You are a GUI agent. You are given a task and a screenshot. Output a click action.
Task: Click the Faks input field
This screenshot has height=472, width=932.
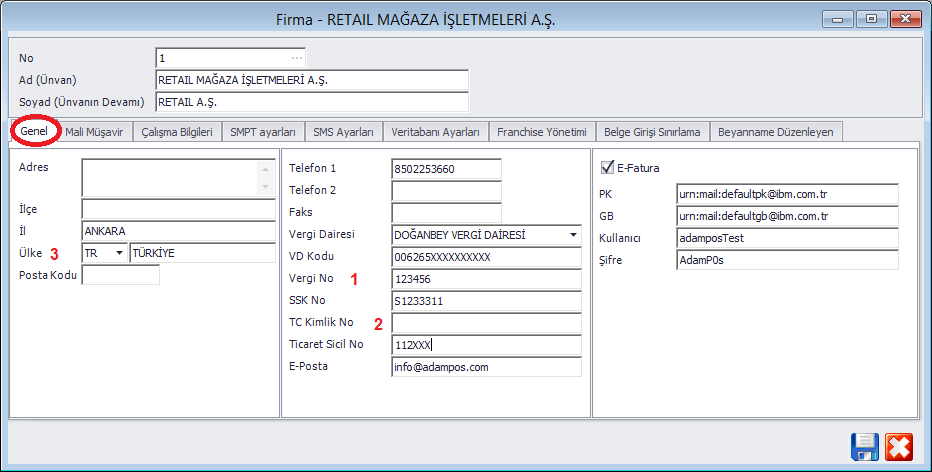[446, 213]
